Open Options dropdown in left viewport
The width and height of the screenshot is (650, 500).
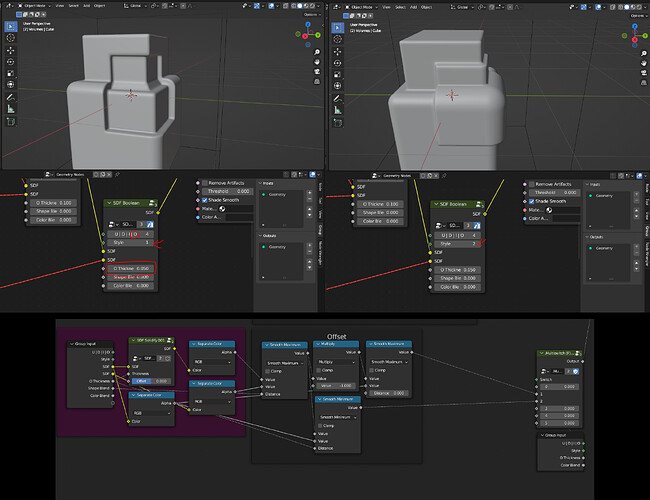312,15
